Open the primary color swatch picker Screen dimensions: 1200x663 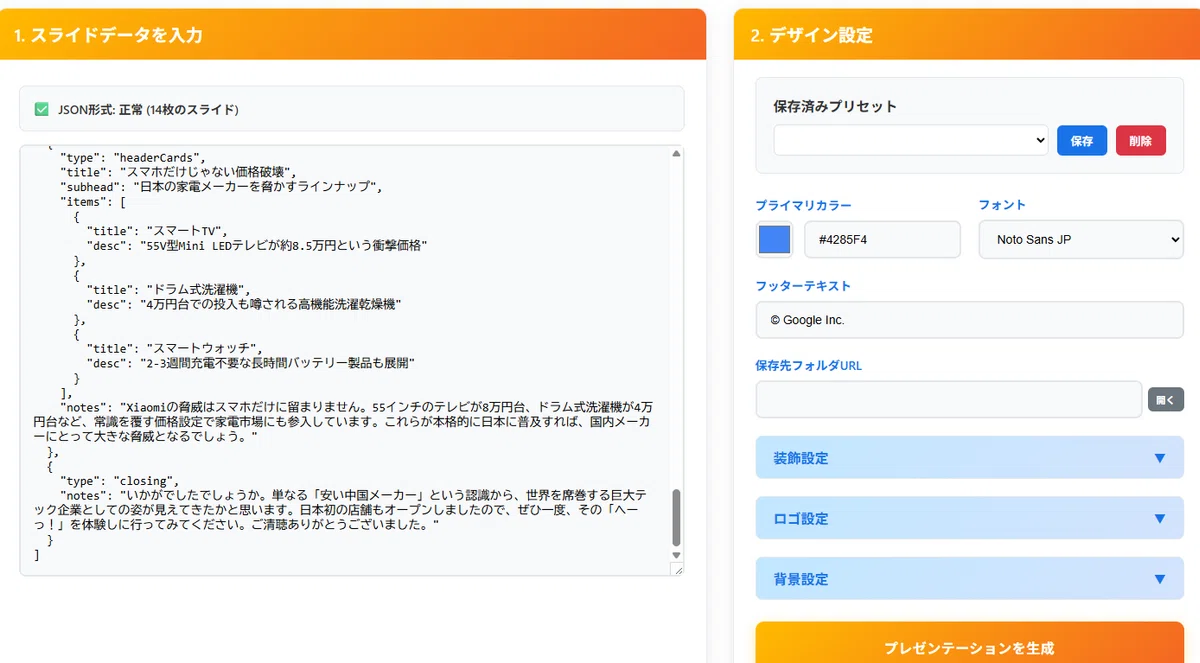775,240
